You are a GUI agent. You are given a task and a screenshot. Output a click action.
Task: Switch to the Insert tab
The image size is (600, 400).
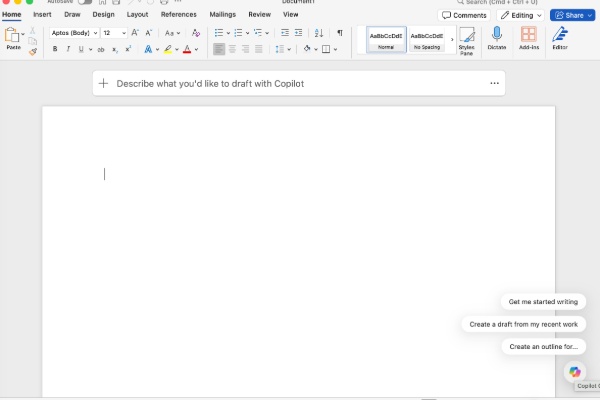coord(42,15)
